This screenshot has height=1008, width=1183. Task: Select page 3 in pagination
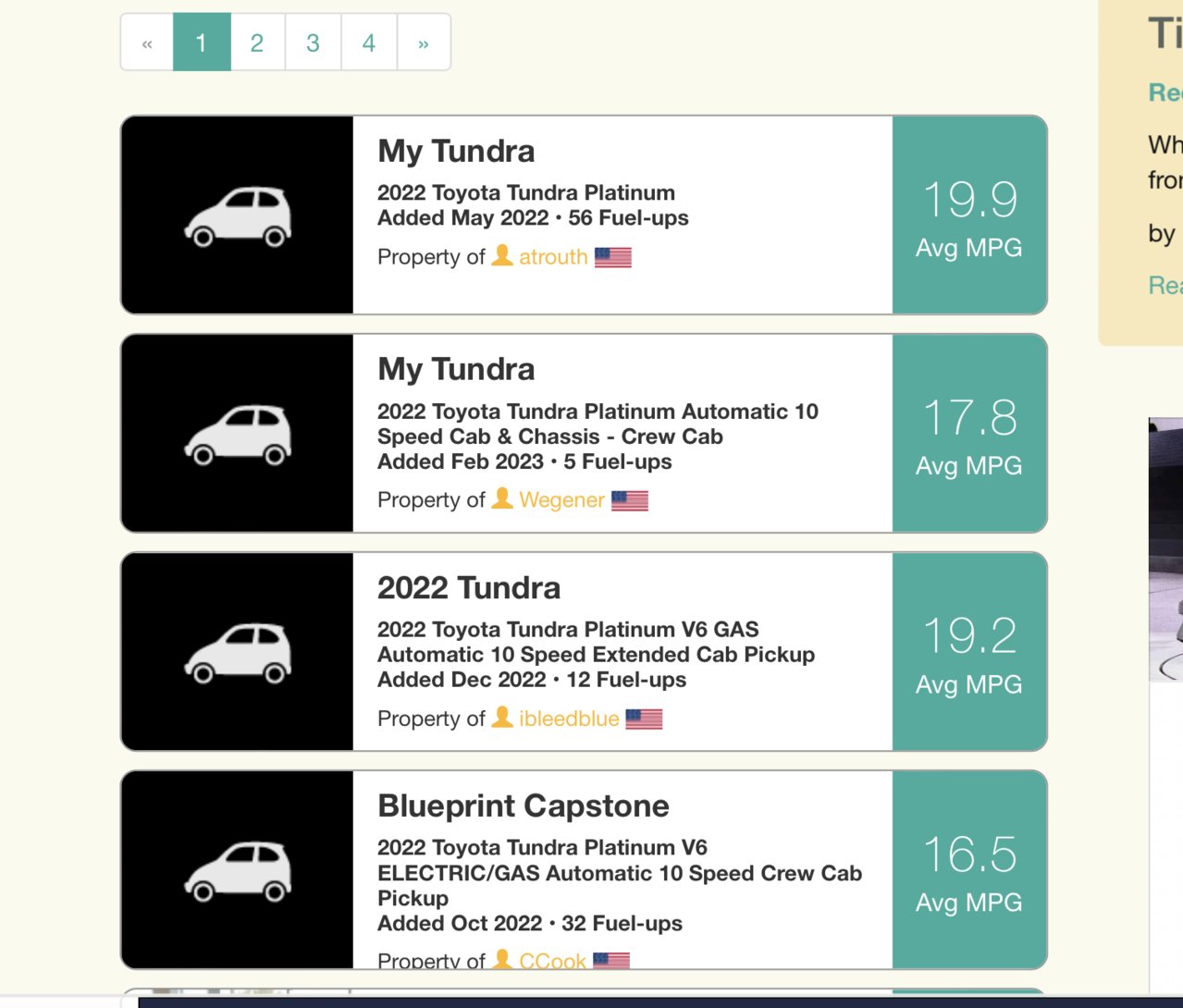[x=313, y=43]
